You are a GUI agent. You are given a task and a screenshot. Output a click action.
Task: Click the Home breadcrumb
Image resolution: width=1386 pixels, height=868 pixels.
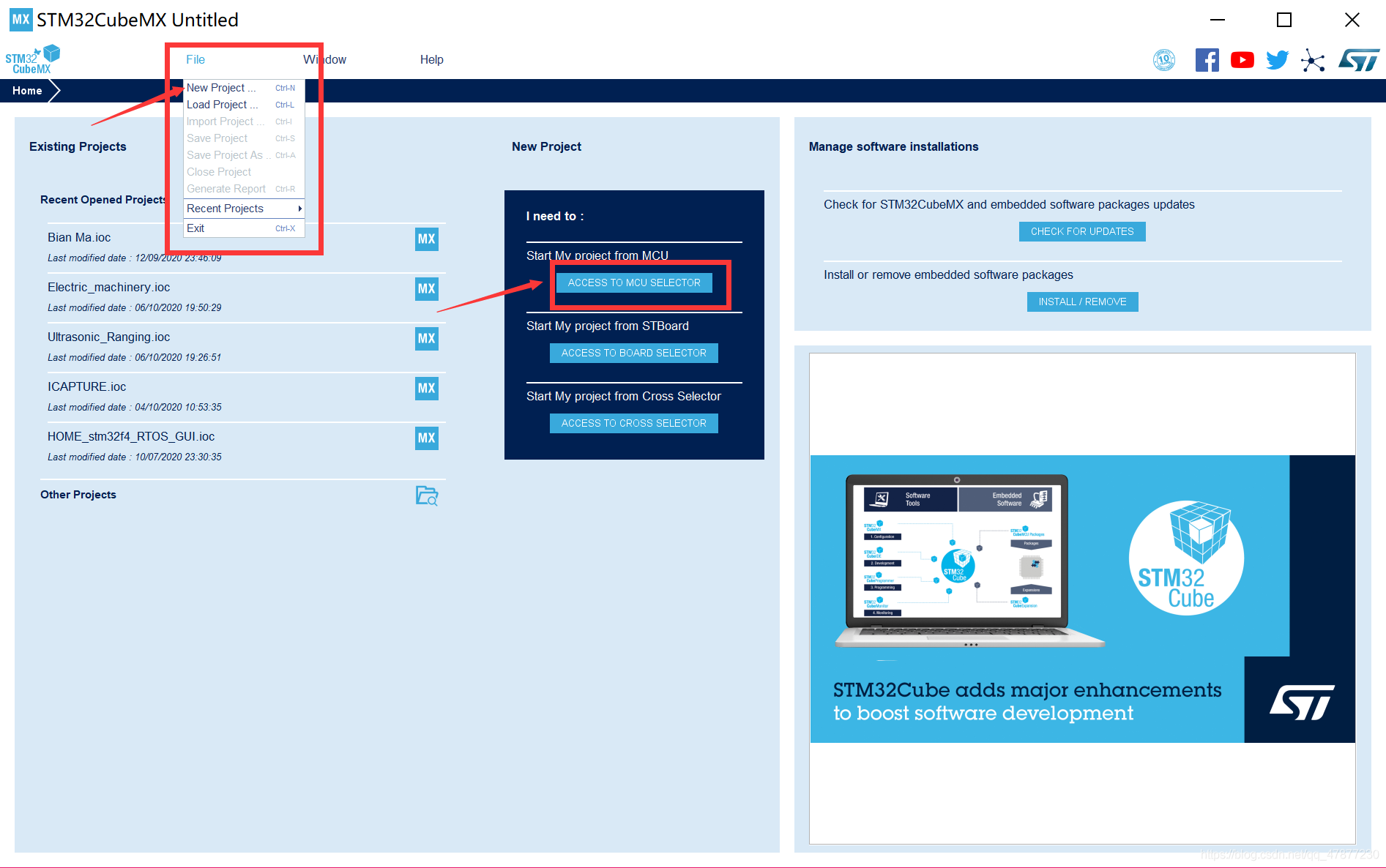coord(27,91)
